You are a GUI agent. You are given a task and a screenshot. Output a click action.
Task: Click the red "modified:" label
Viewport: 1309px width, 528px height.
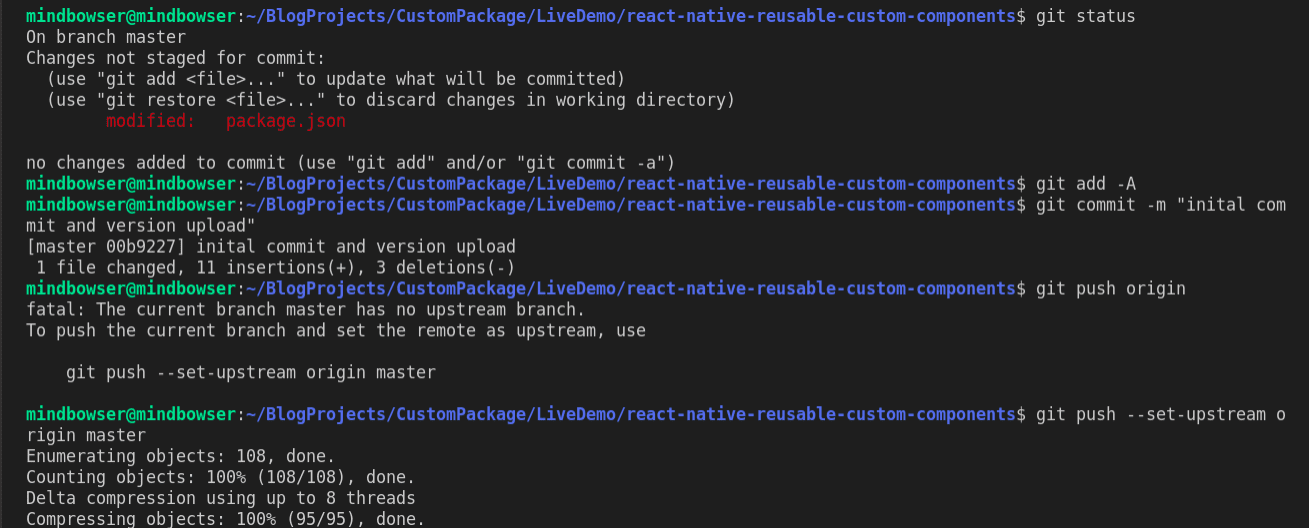pyautogui.click(x=150, y=121)
